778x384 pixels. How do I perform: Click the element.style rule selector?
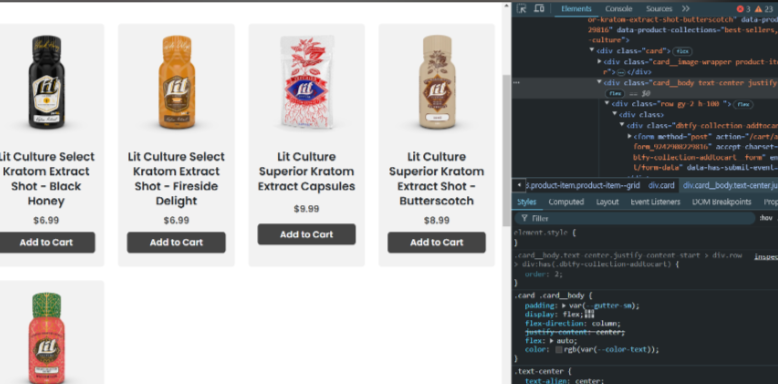(541, 233)
